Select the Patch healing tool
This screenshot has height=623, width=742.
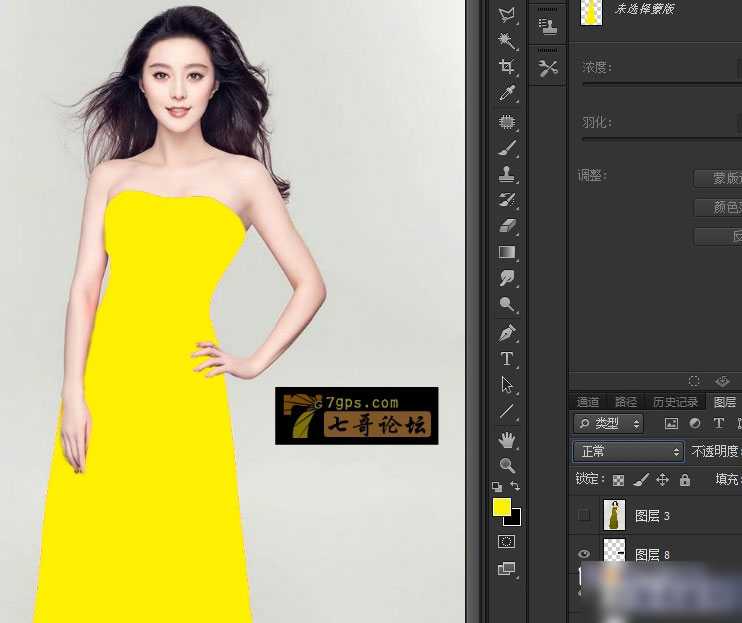(507, 122)
